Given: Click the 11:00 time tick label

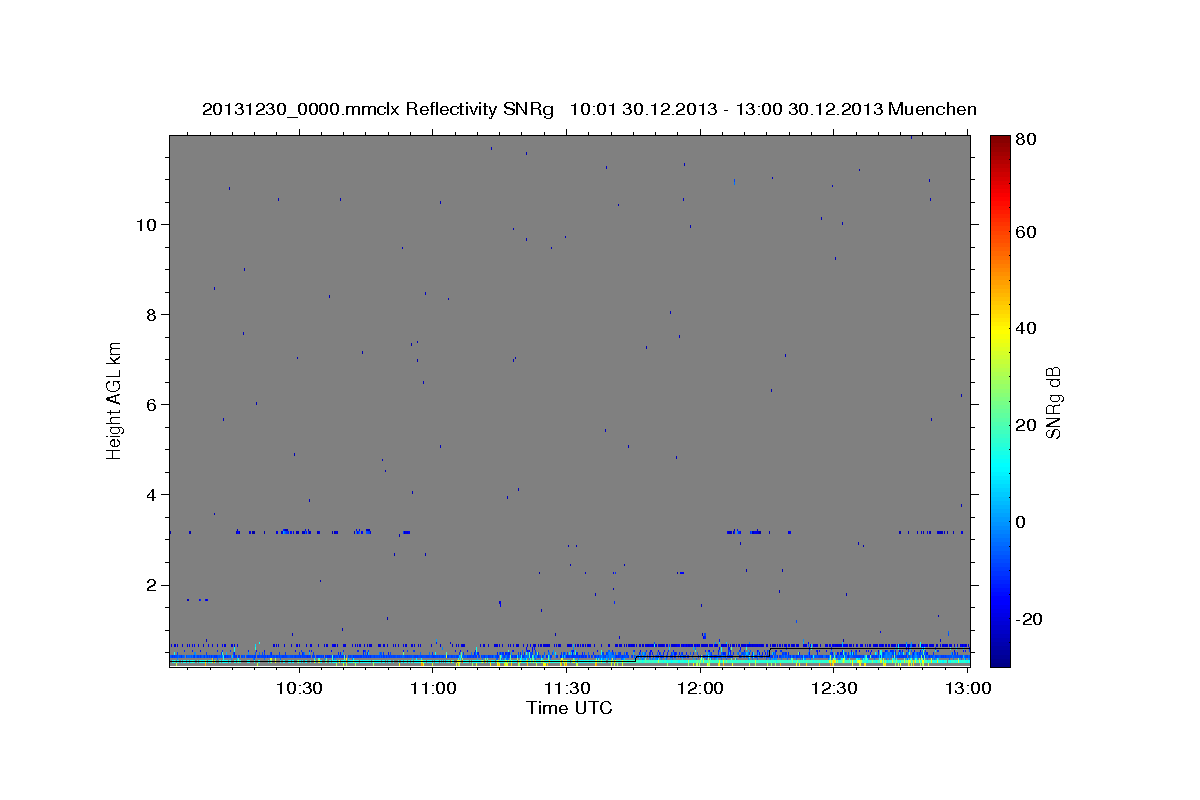Looking at the screenshot, I should [x=433, y=688].
